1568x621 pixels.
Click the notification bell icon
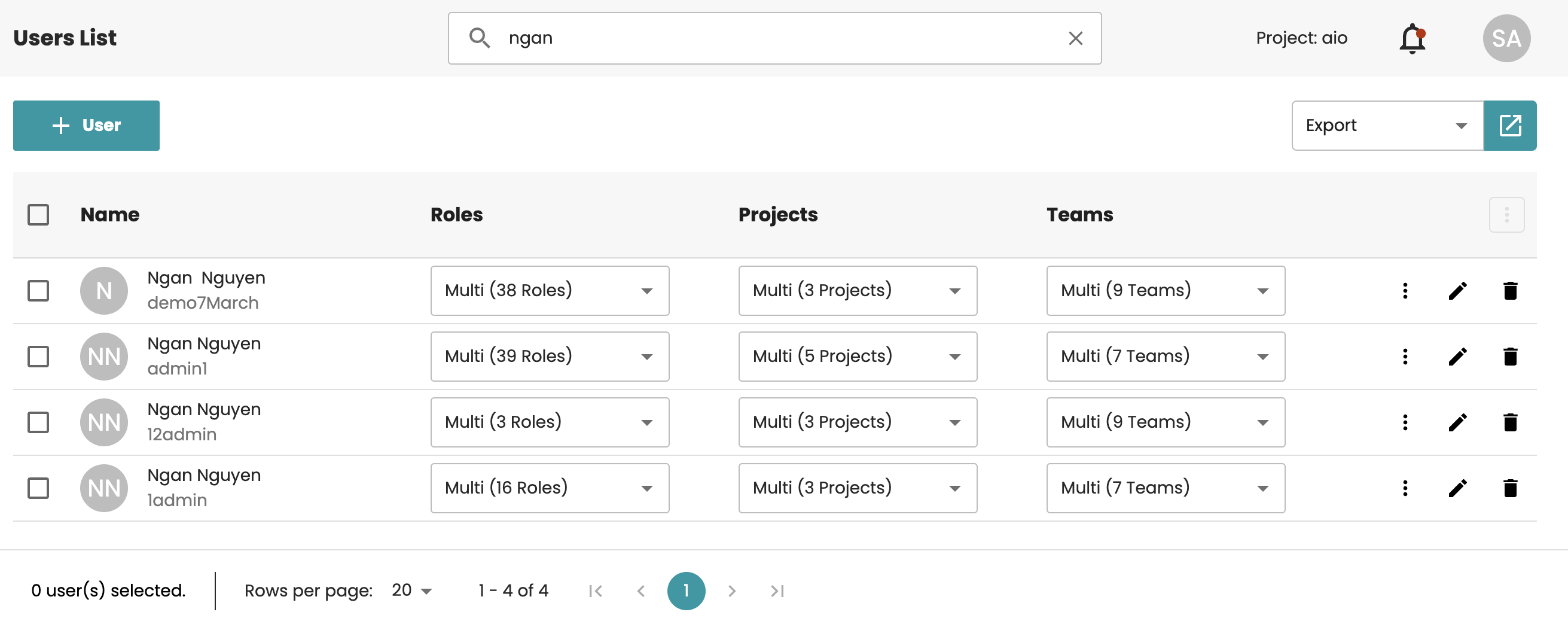(1412, 39)
